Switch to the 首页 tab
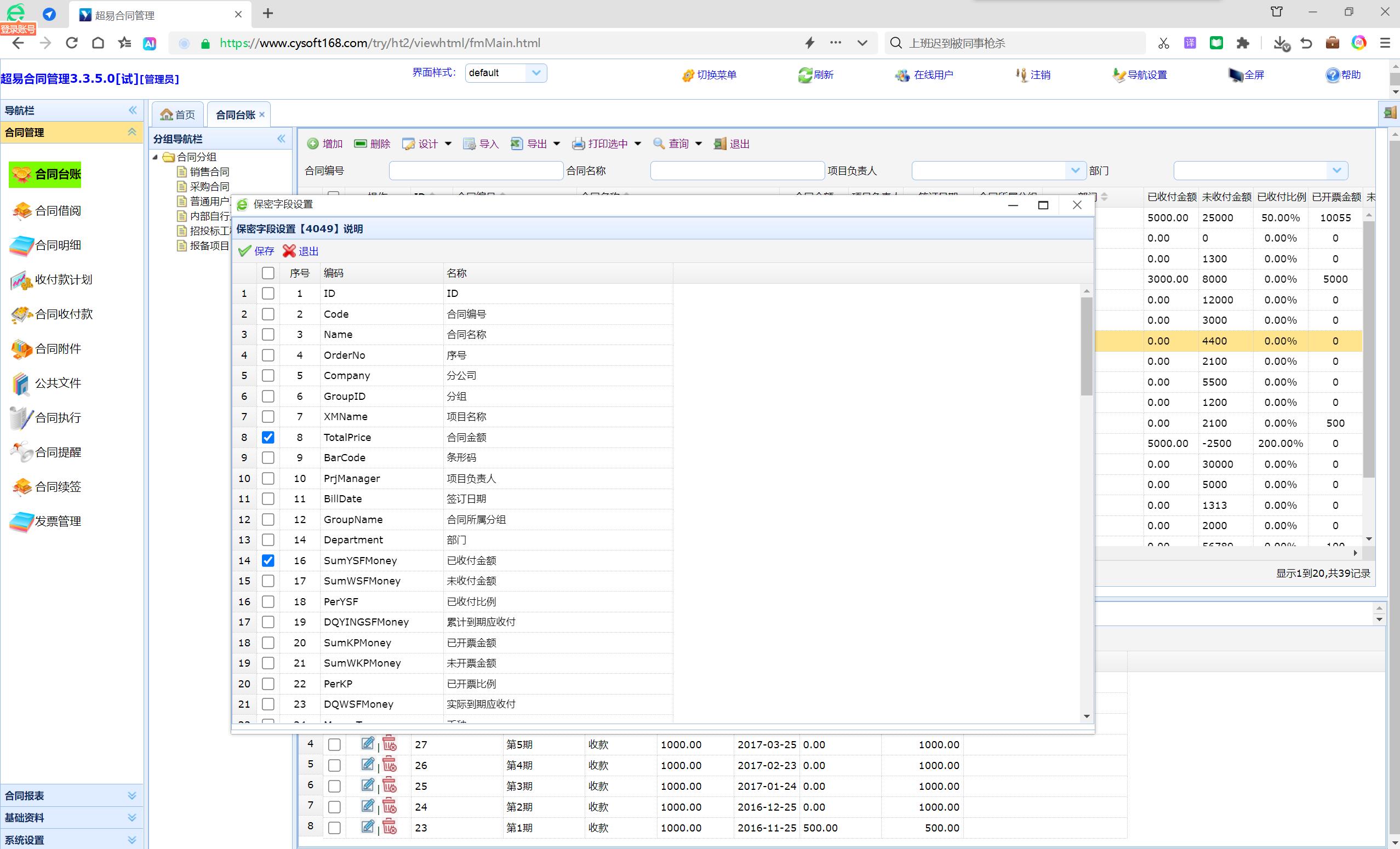1400x849 pixels. click(x=178, y=114)
